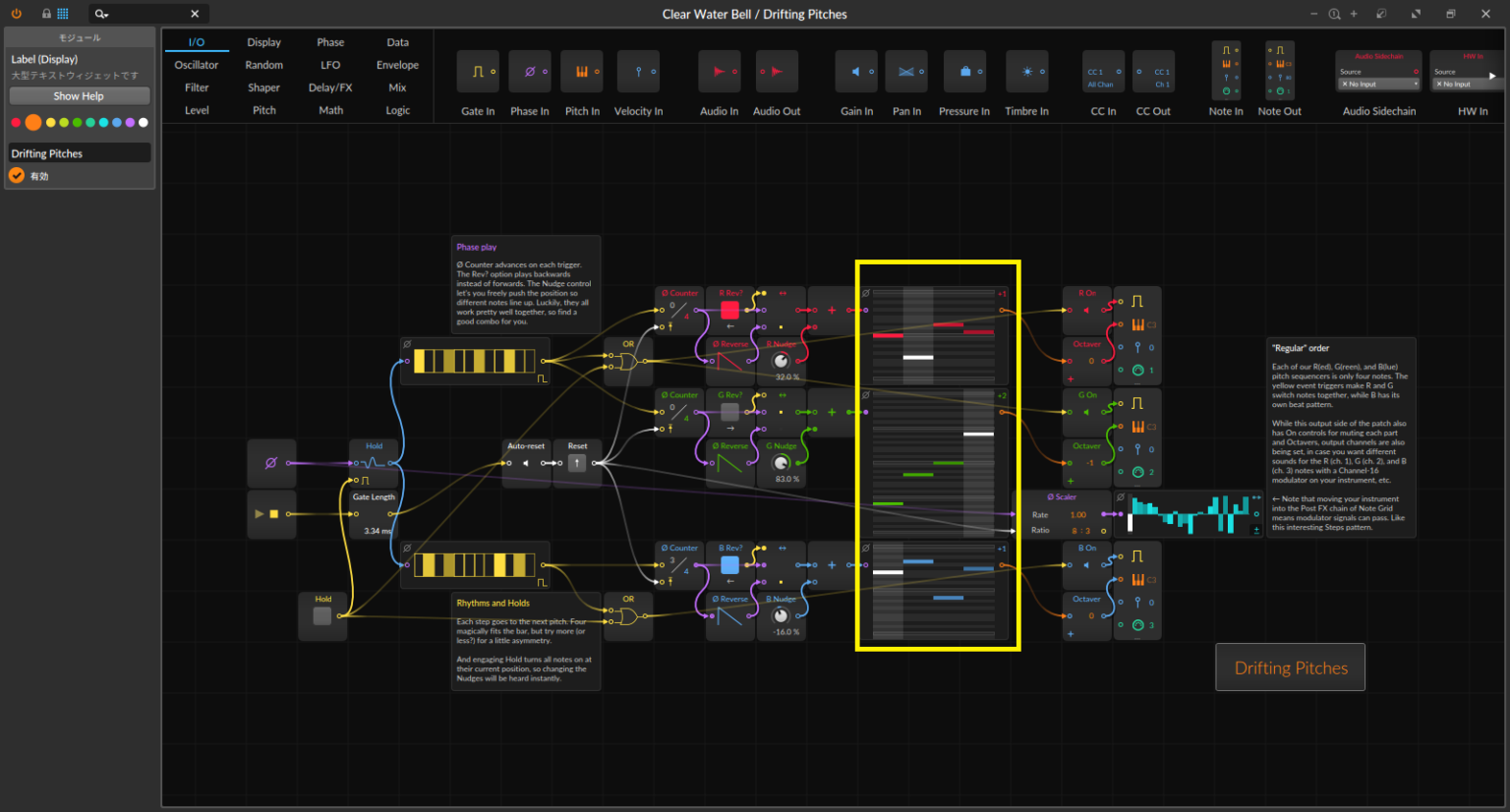1510x812 pixels.
Task: Select the Gate In module icon
Action: pyautogui.click(x=478, y=72)
